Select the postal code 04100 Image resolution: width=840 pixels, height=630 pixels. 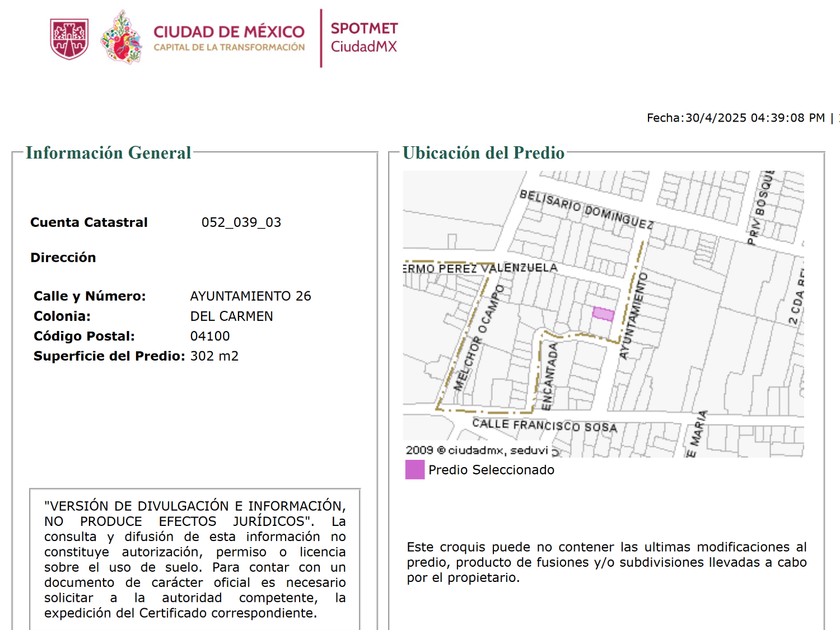tap(210, 336)
